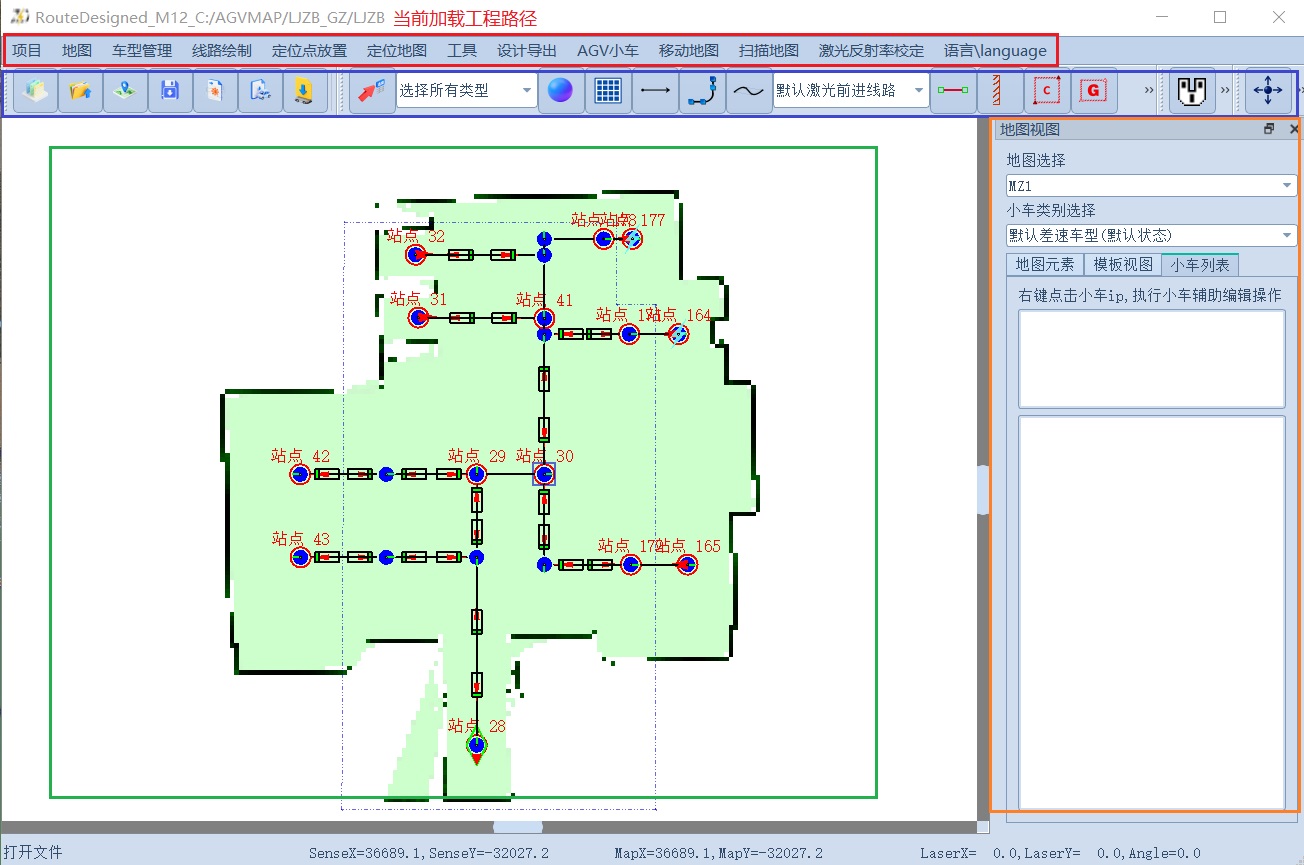Click the red dashed G region icon

1094,91
